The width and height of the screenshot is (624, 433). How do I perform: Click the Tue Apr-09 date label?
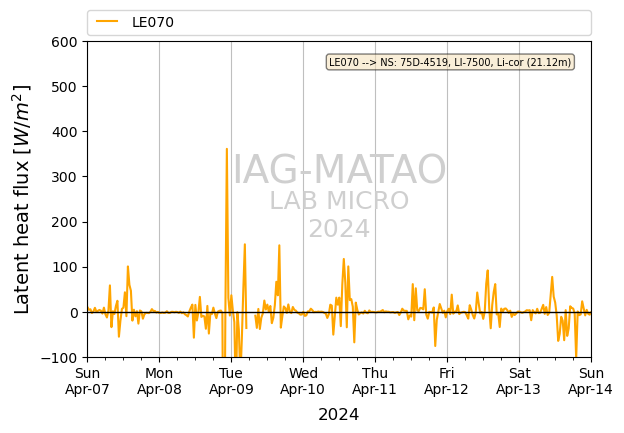(x=231, y=381)
